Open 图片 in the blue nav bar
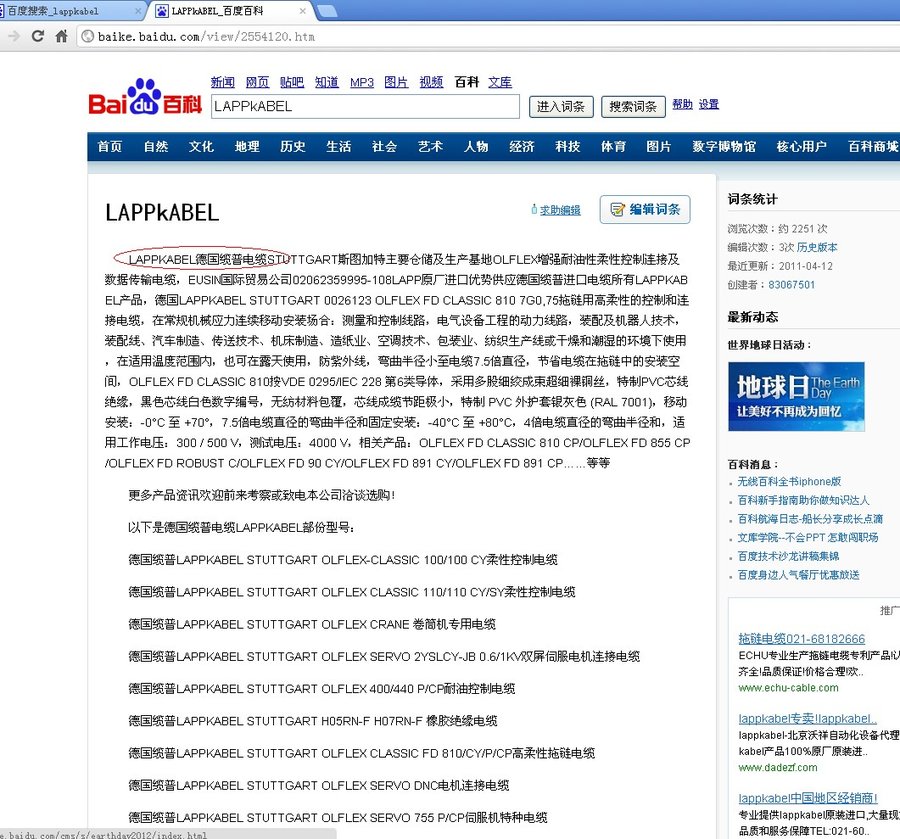The height and width of the screenshot is (839, 900). [x=658, y=147]
